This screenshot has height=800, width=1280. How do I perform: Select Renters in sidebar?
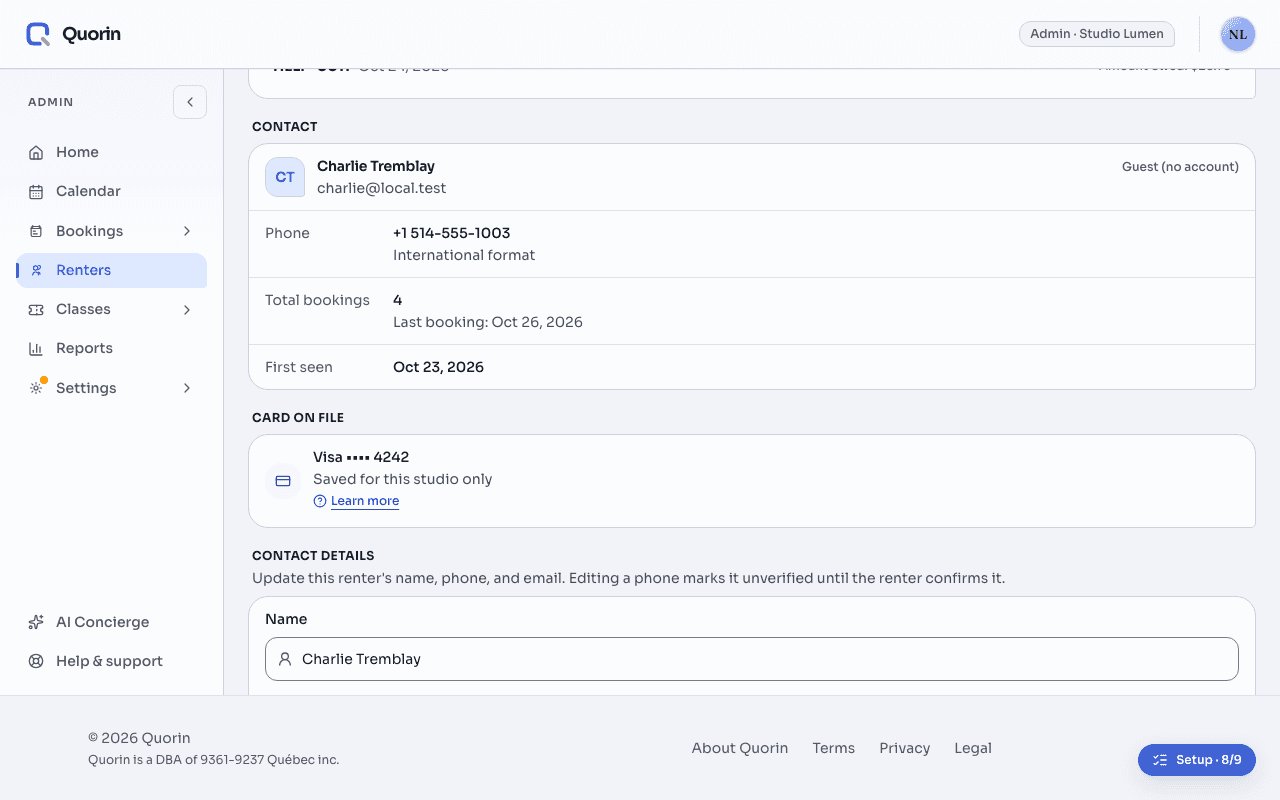click(x=112, y=270)
